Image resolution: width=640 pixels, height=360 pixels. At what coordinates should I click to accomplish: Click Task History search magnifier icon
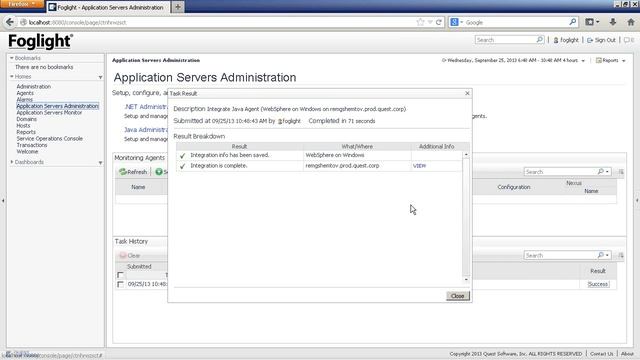601,256
